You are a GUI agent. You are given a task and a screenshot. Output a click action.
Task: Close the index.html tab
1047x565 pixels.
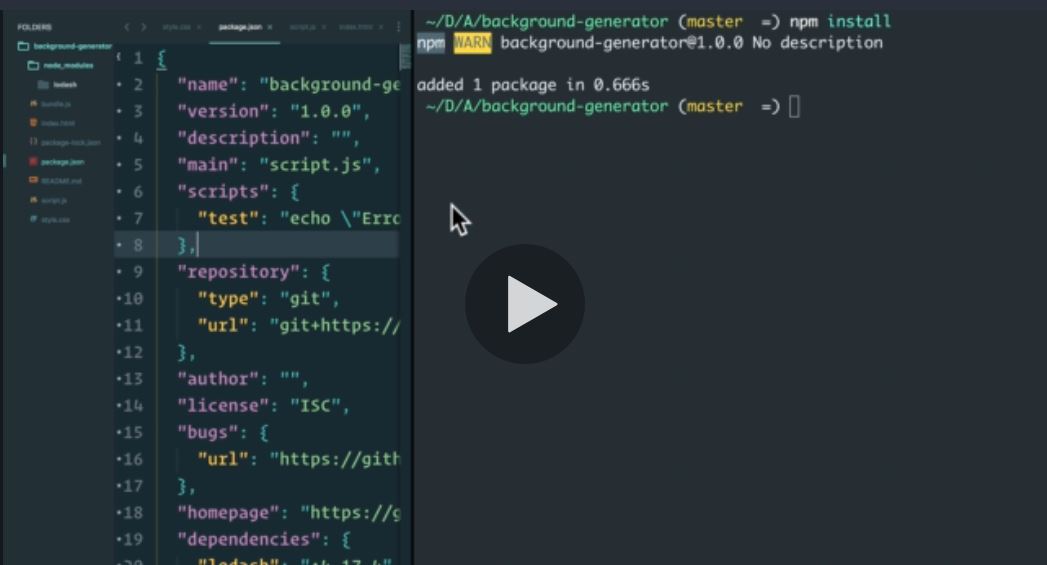[381, 27]
